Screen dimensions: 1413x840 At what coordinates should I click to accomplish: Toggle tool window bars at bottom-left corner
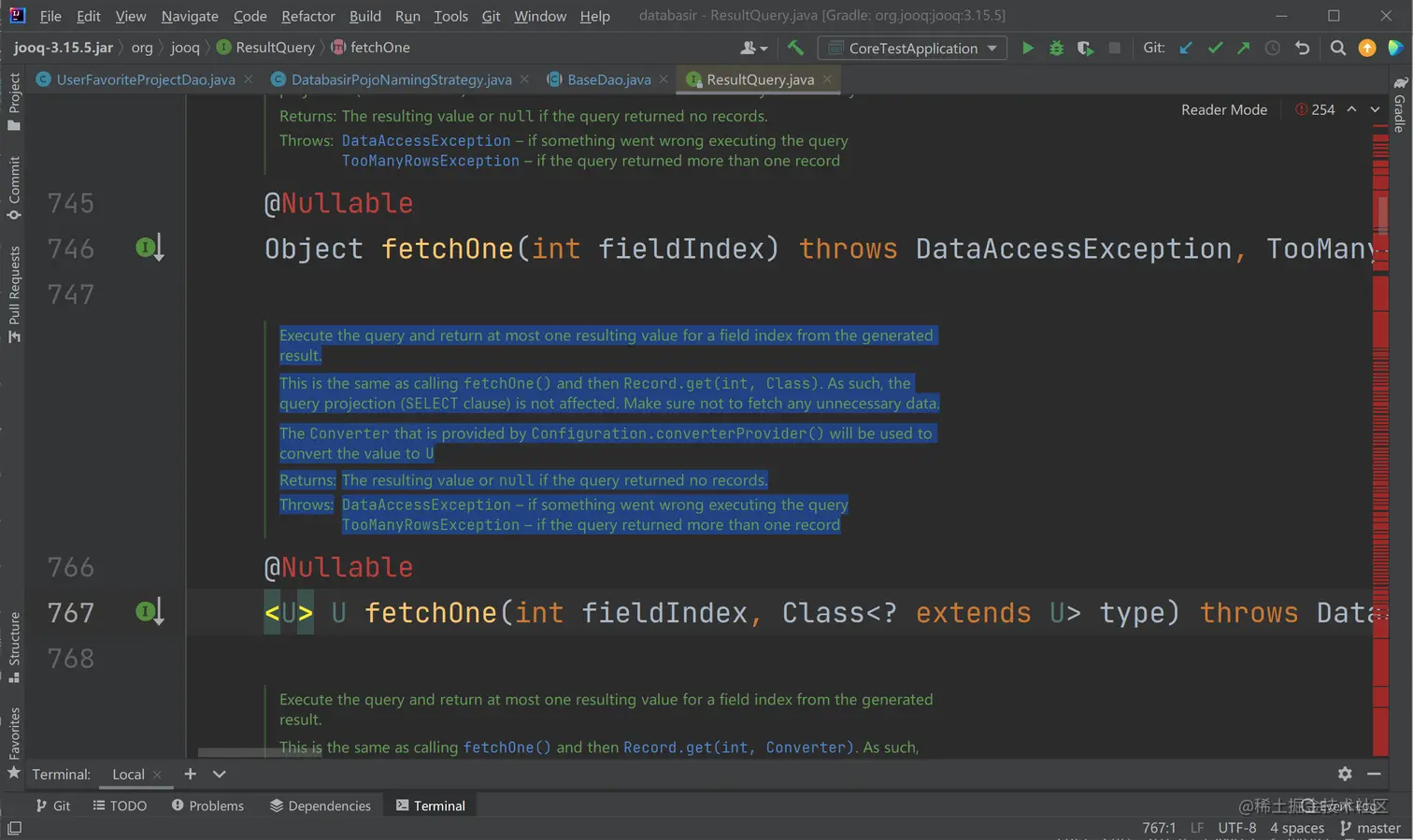tap(14, 828)
